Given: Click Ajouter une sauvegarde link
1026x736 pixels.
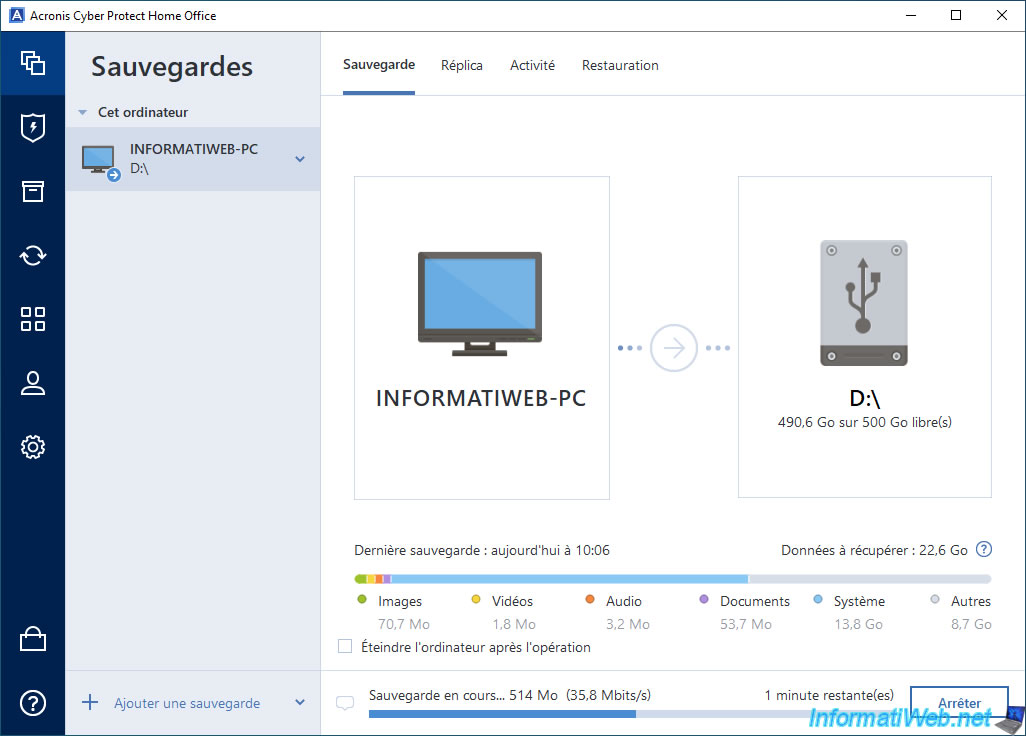Looking at the screenshot, I should [x=187, y=703].
